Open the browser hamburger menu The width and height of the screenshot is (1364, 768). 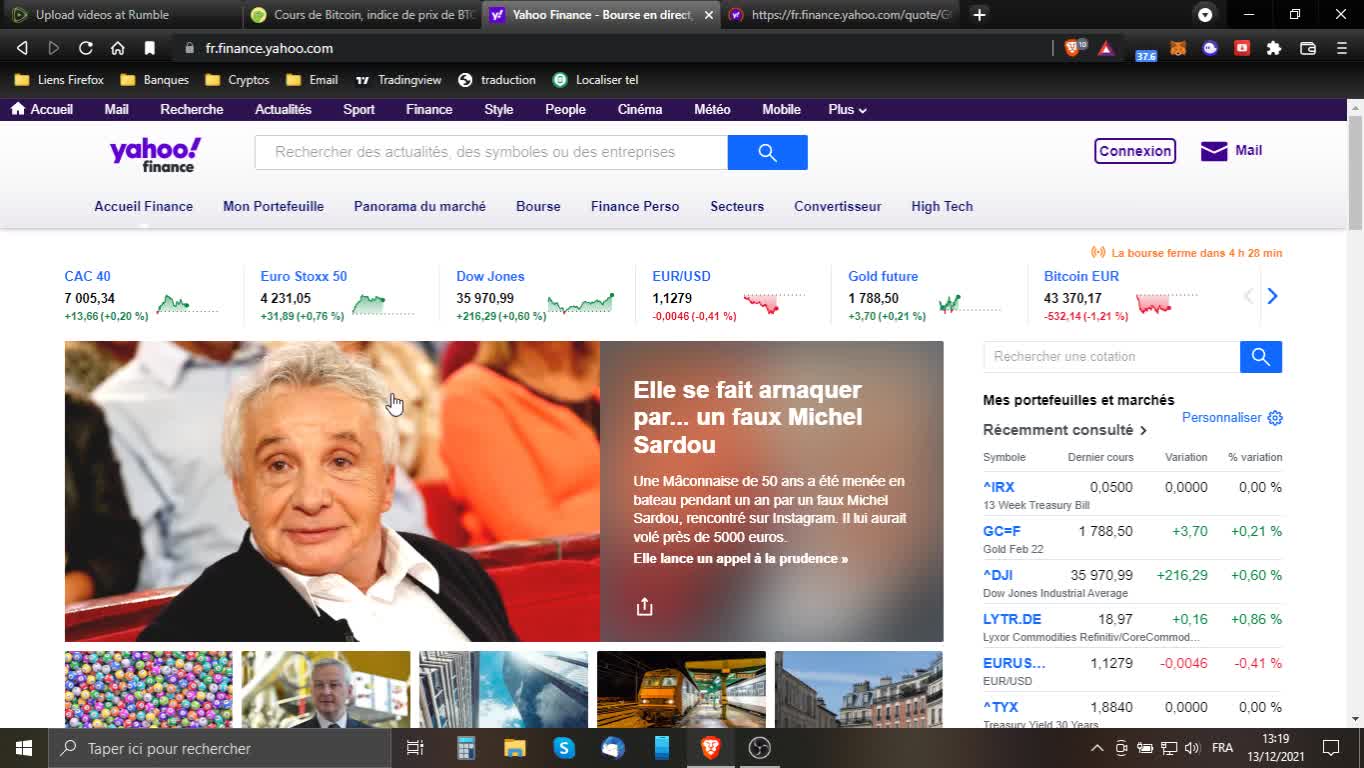point(1342,48)
